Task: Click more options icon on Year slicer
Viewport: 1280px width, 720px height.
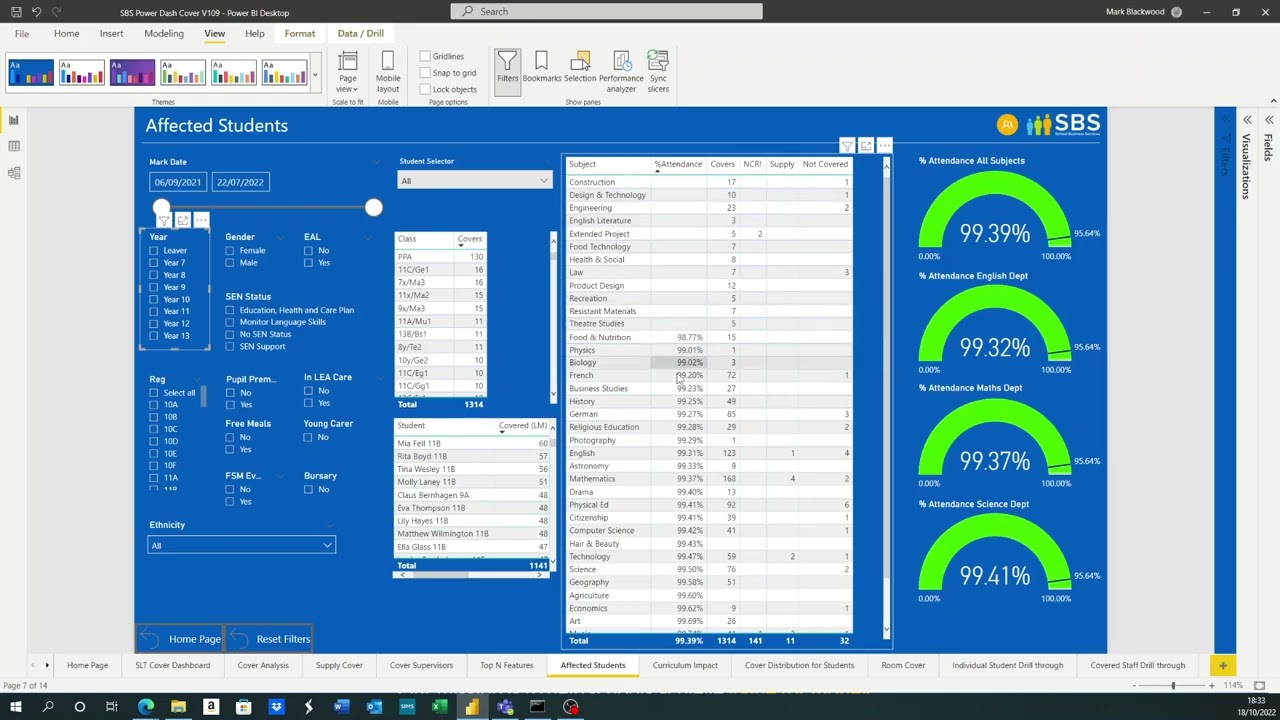Action: coord(201,220)
